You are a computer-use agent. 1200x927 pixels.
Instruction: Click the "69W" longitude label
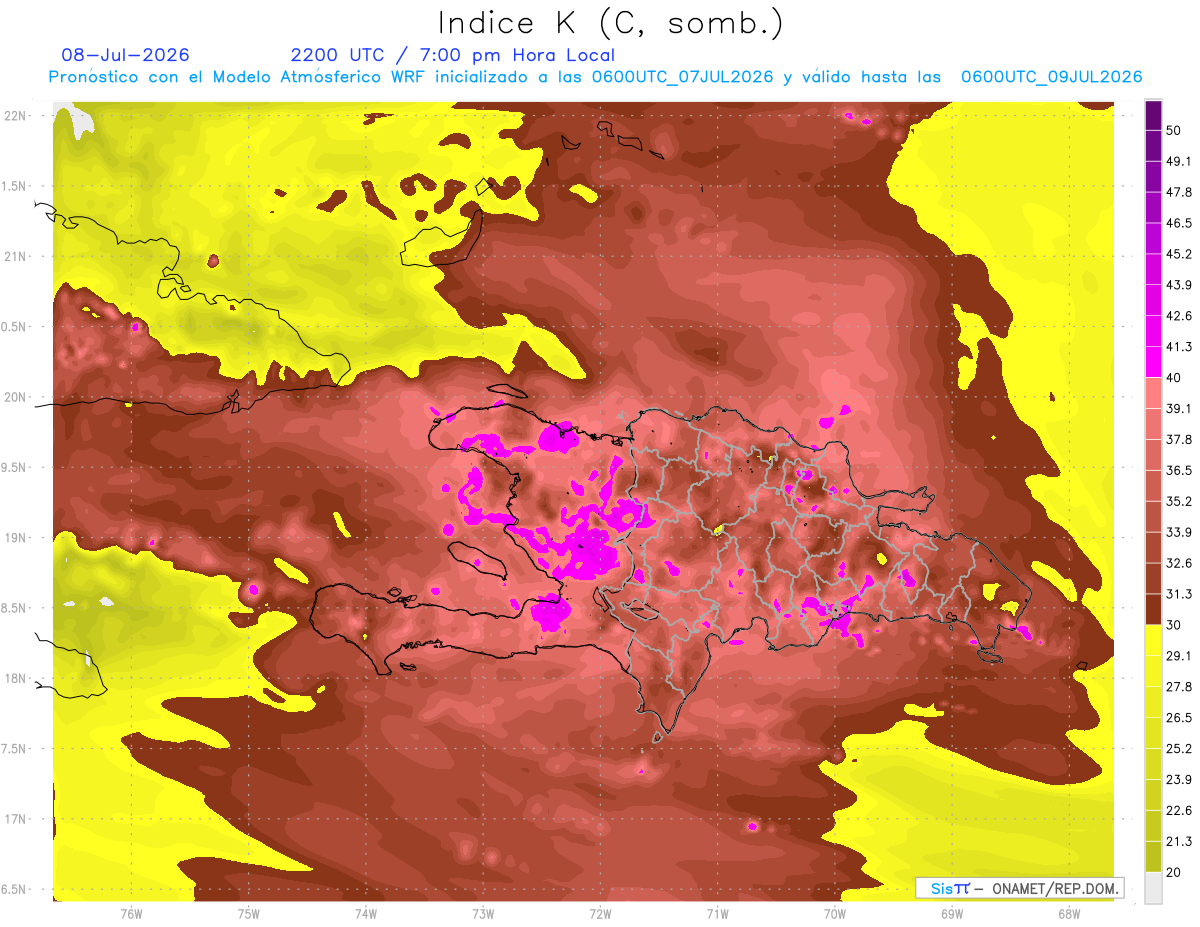click(951, 913)
